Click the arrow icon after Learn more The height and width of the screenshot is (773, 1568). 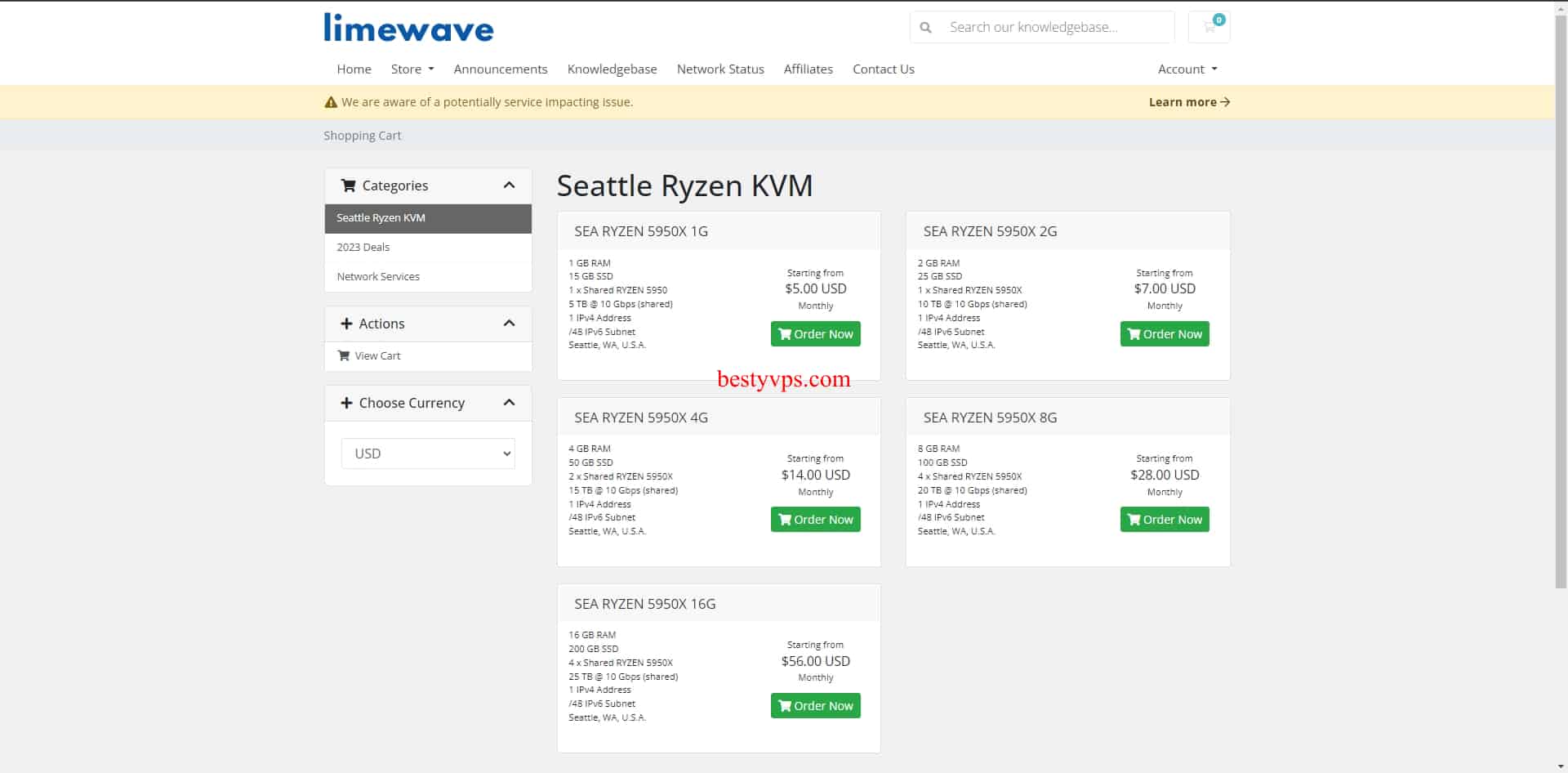pos(1225,102)
